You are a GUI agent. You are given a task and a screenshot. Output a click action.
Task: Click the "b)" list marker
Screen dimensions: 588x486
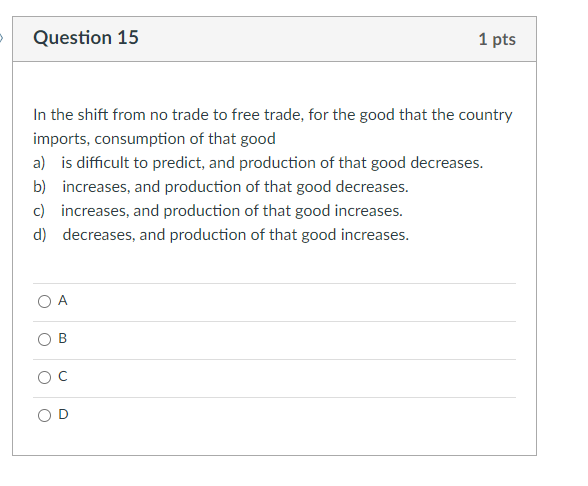click(39, 187)
